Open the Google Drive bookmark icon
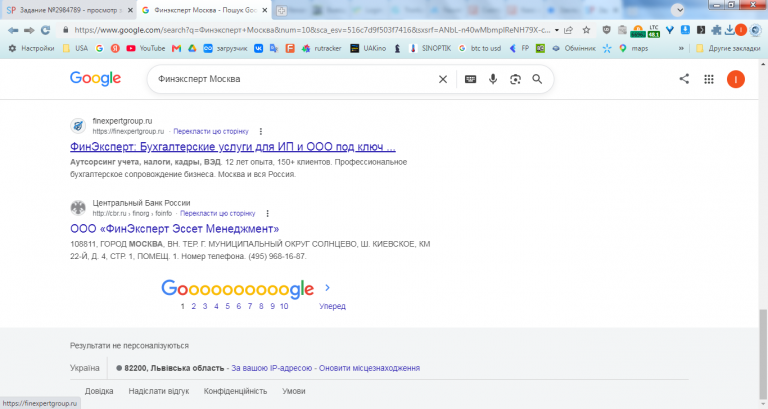This screenshot has height=409, width=768. (x=192, y=48)
